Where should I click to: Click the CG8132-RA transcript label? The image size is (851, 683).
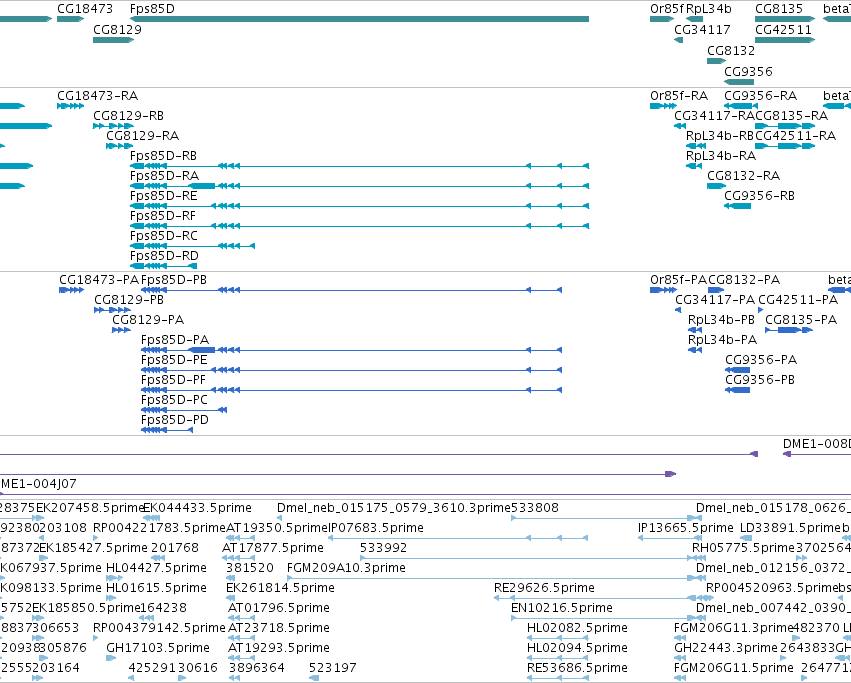click(743, 176)
